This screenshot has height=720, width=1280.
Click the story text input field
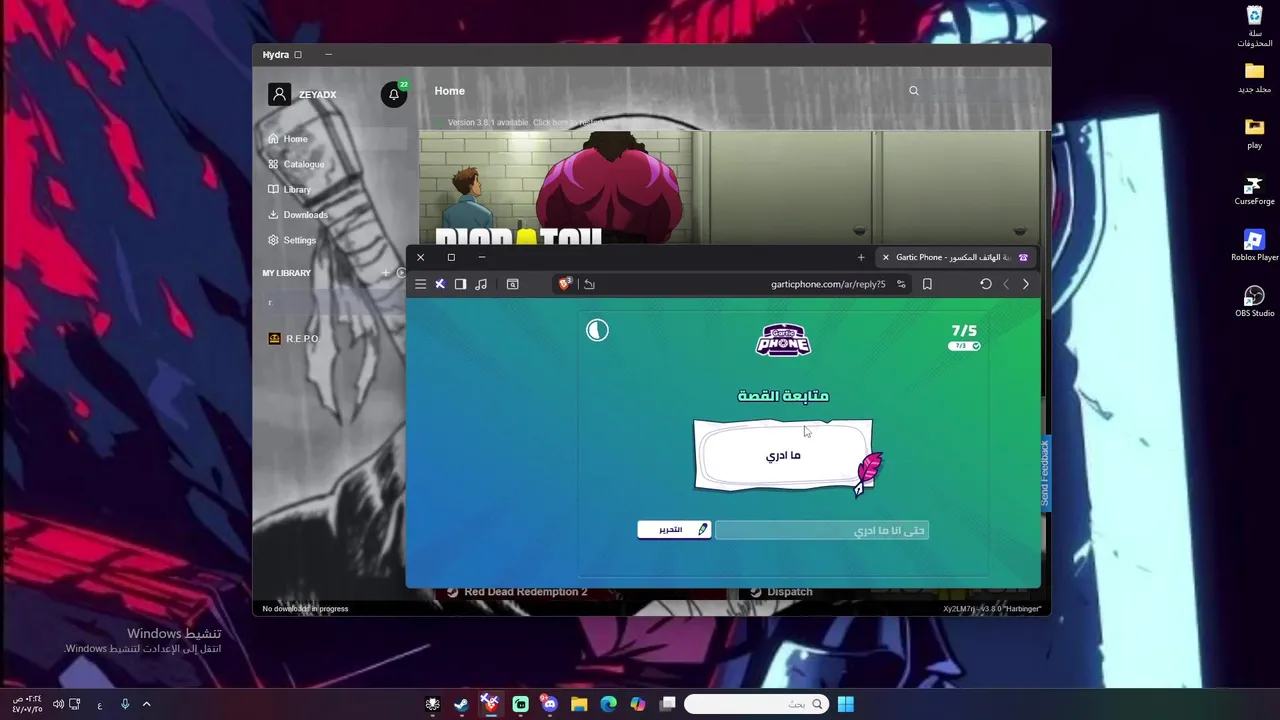(x=822, y=530)
